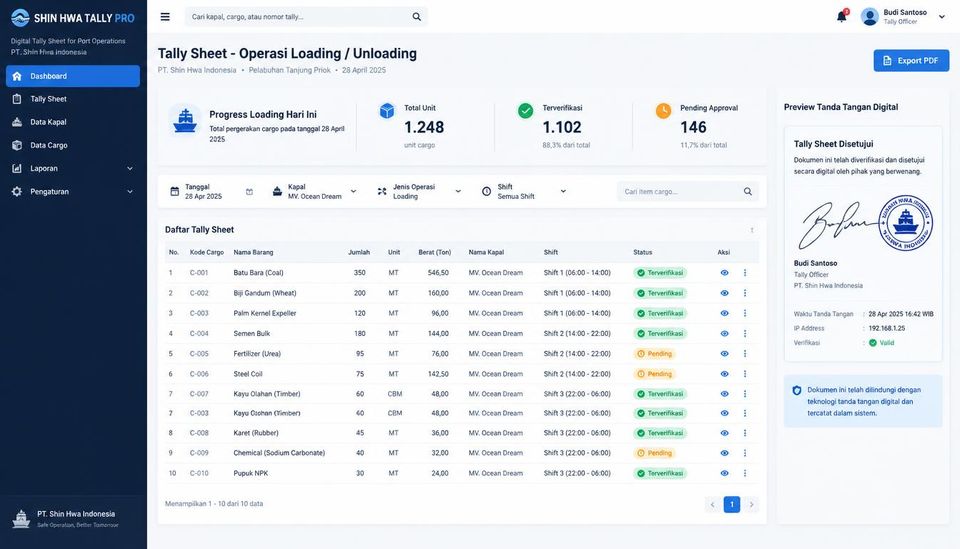The width and height of the screenshot is (960, 549).
Task: Click the Cari item cargo search field
Action: [688, 192]
